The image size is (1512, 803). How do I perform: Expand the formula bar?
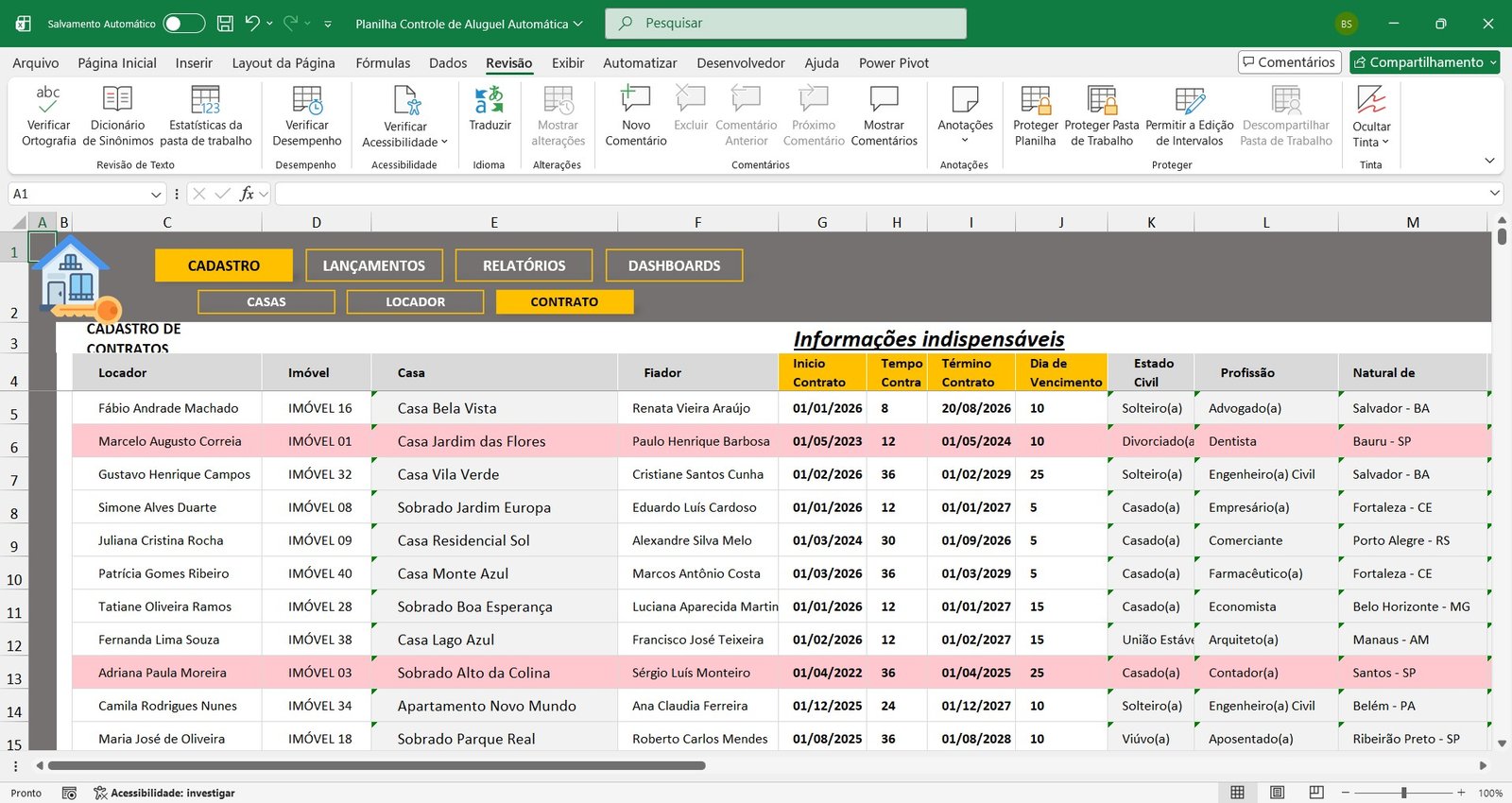(x=1494, y=194)
